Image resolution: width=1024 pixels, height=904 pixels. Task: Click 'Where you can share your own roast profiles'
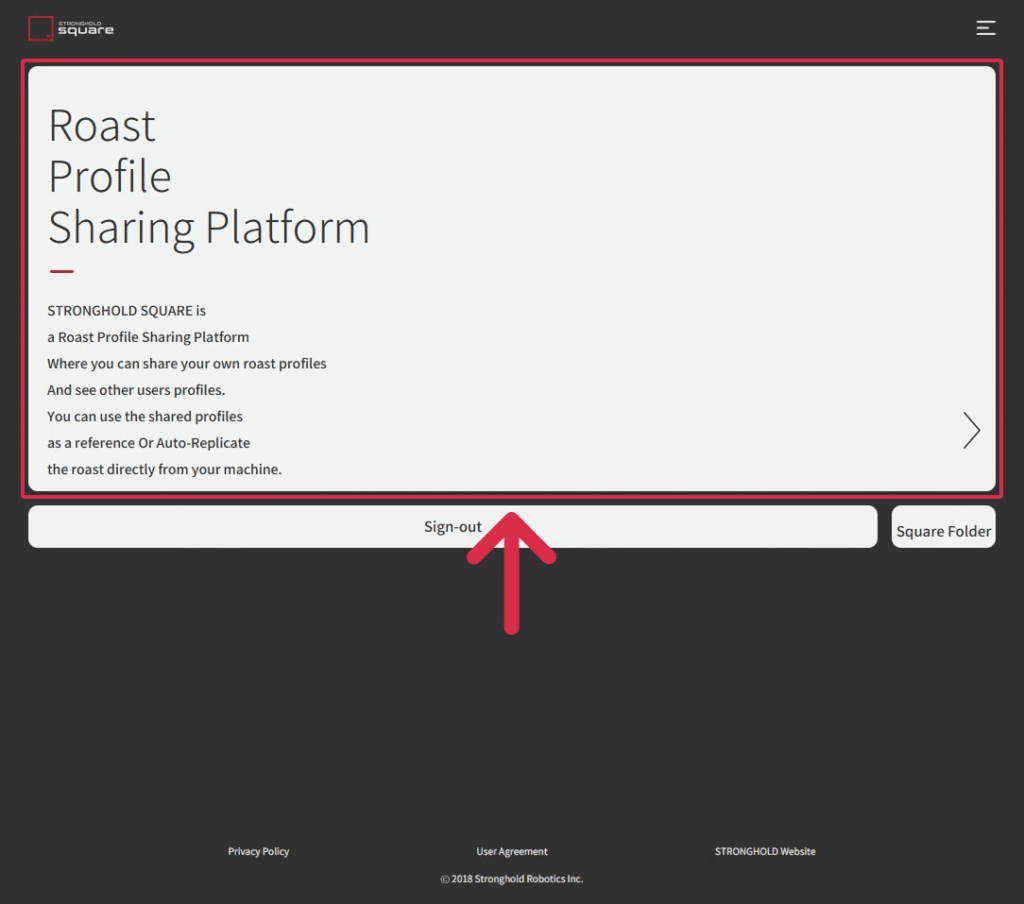pyautogui.click(x=187, y=363)
